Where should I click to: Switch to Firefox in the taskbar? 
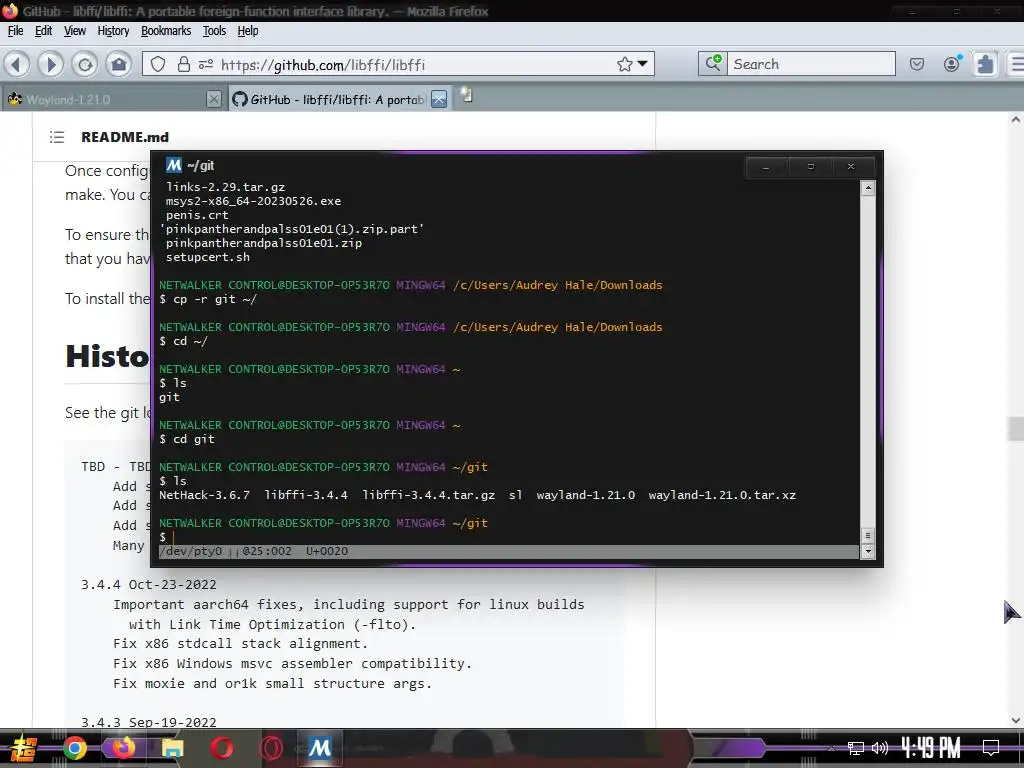[x=123, y=747]
